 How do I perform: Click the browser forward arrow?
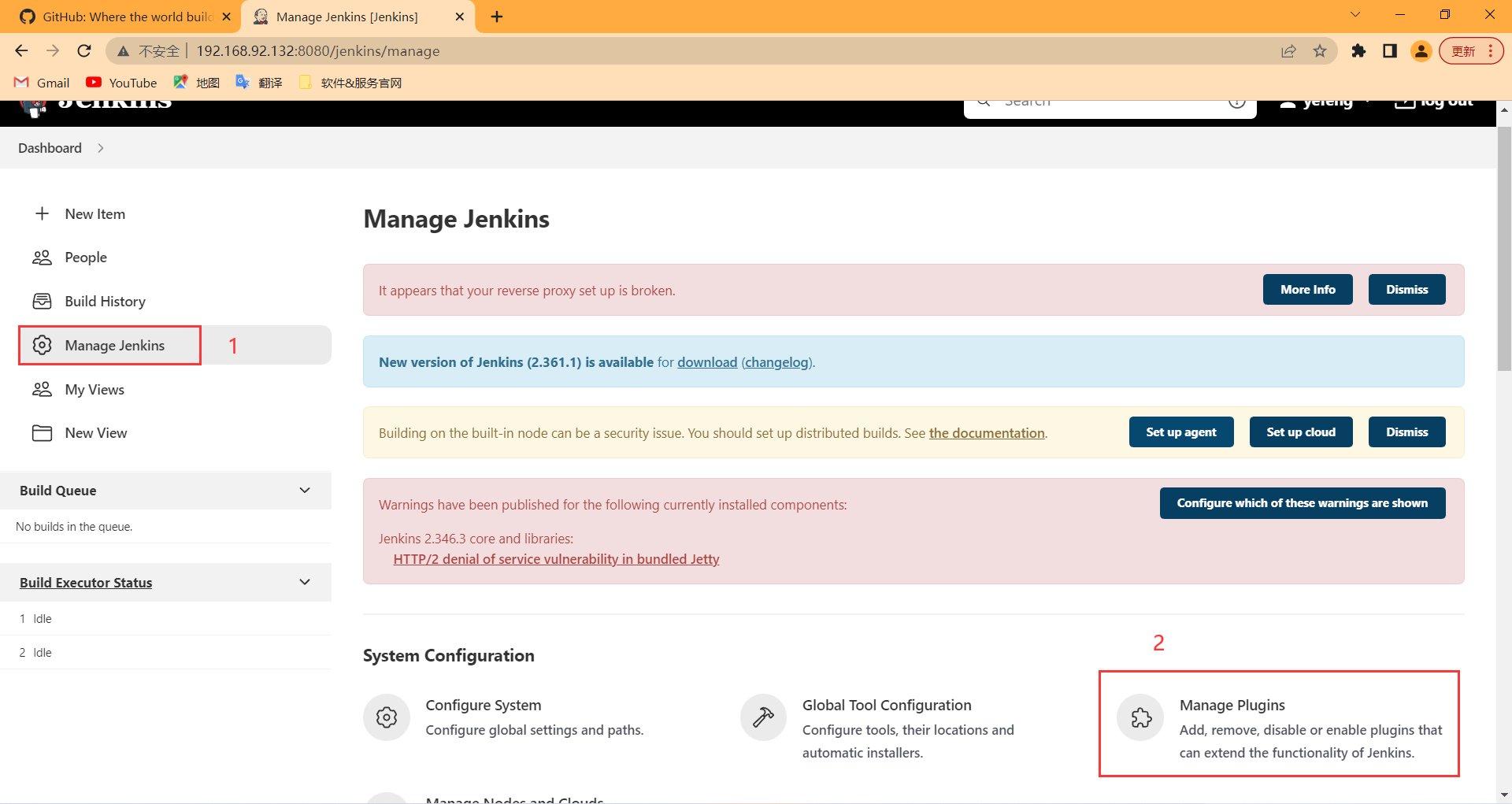point(53,51)
